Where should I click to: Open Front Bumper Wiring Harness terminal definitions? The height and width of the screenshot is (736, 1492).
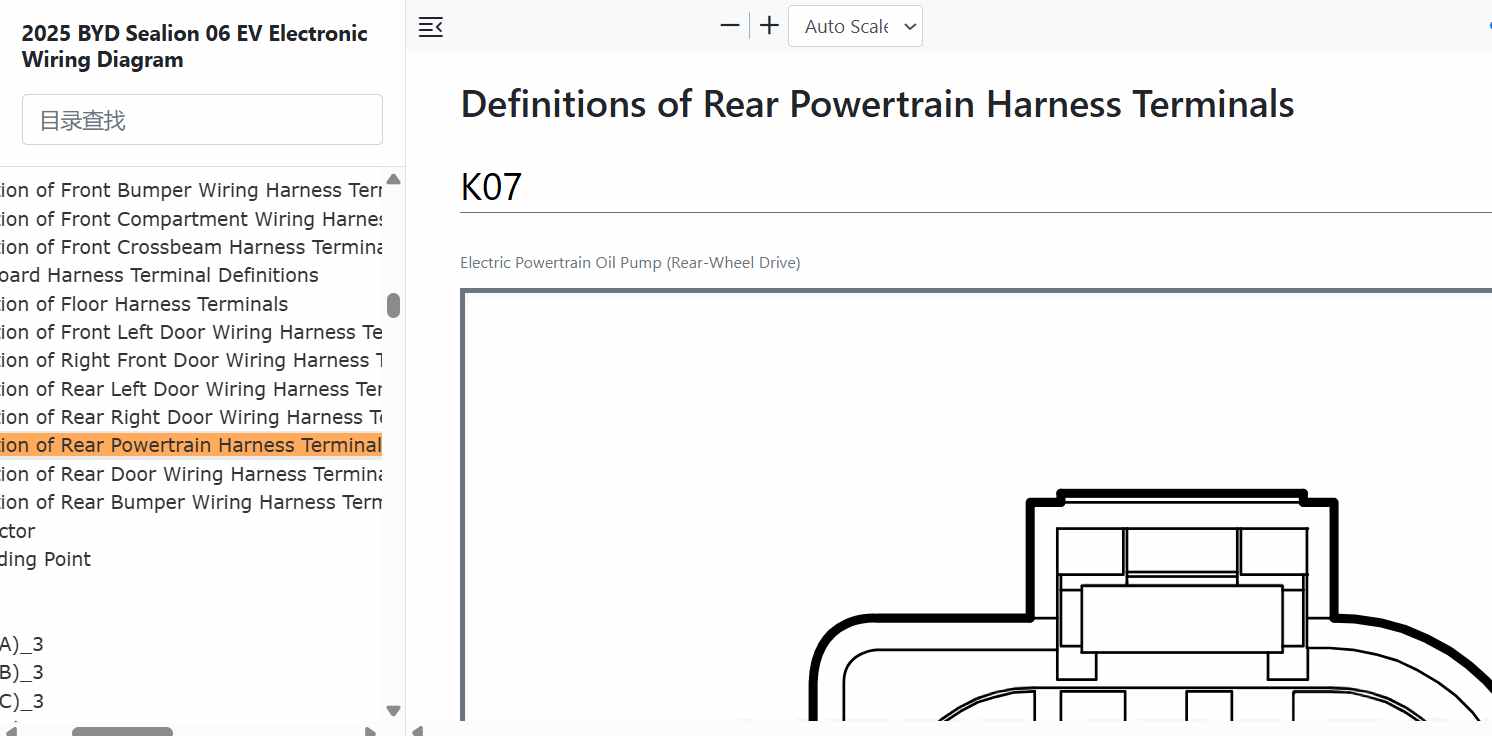pos(191,190)
